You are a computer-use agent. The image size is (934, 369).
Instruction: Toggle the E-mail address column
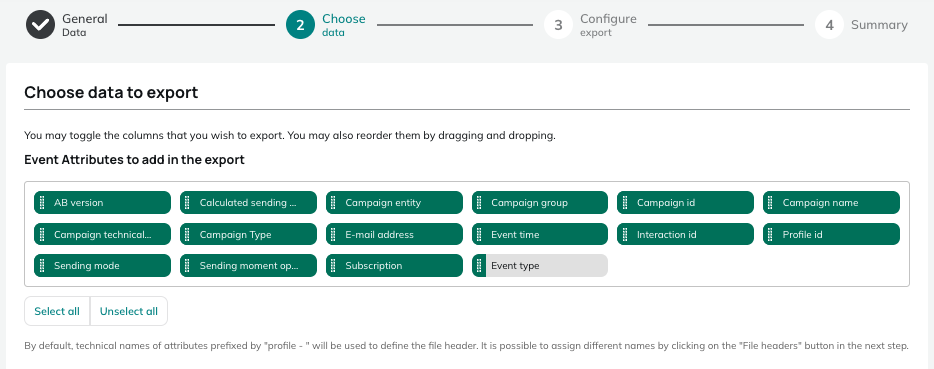394,234
